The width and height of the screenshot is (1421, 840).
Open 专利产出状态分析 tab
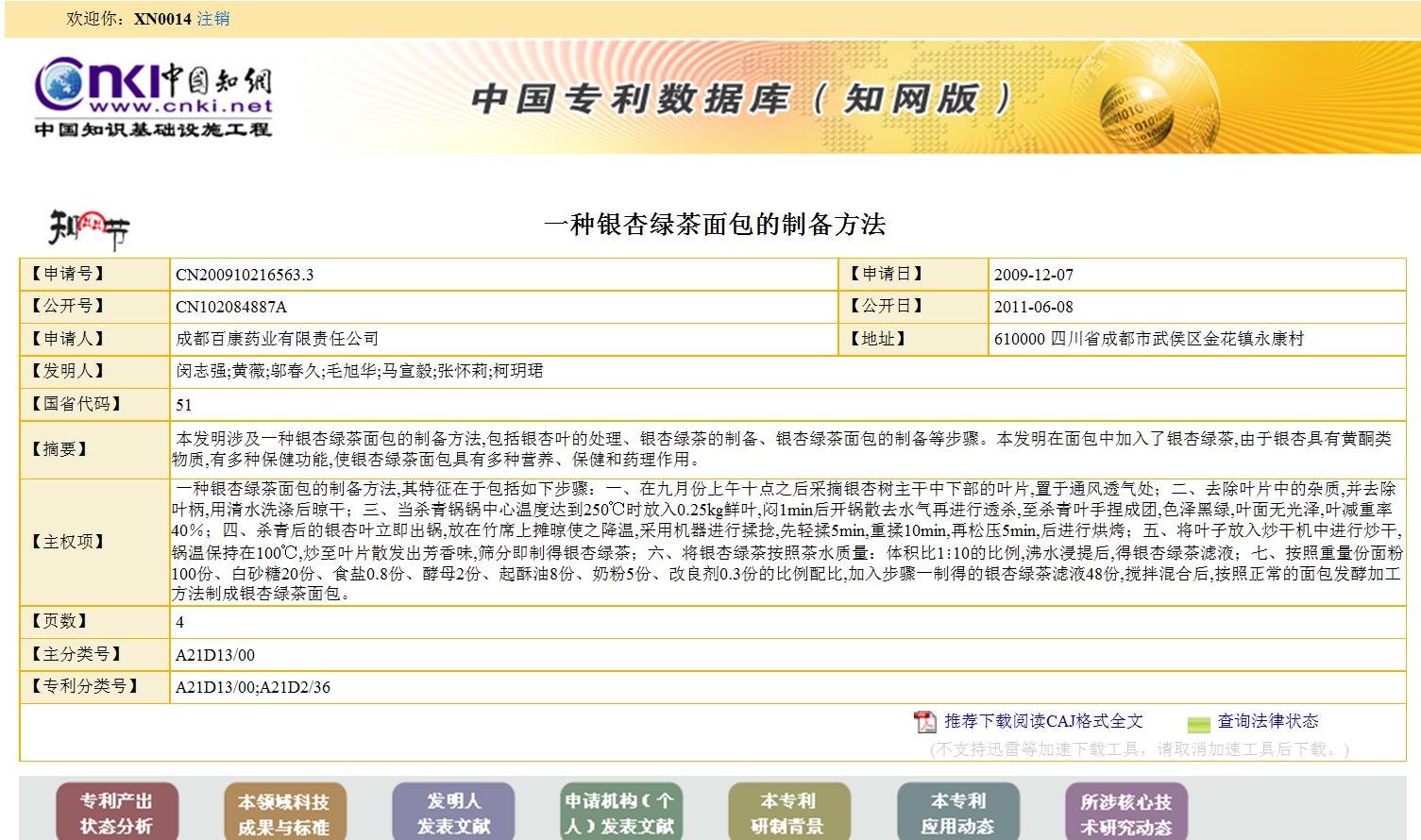(x=116, y=813)
